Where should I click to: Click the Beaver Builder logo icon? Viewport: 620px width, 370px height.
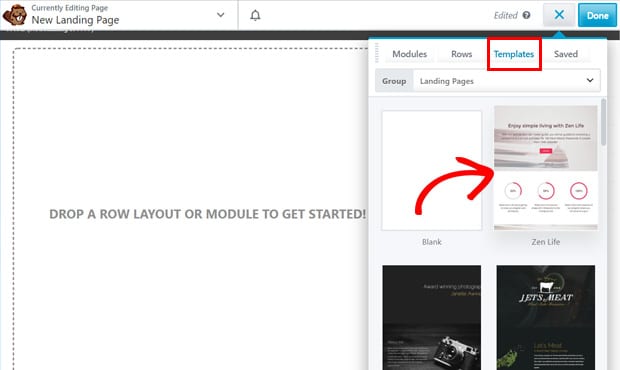pyautogui.click(x=15, y=15)
